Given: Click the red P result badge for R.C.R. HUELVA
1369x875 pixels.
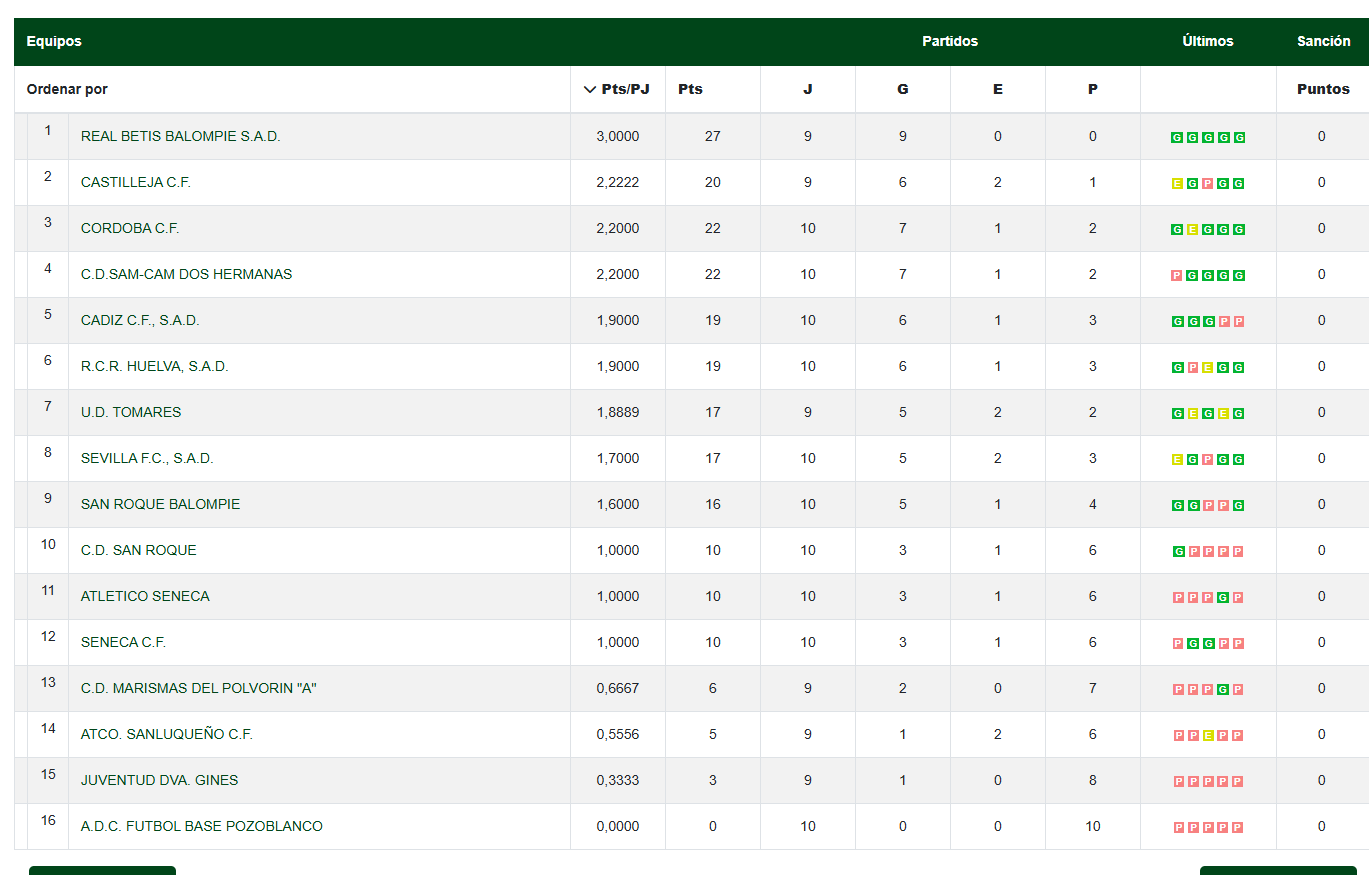Looking at the screenshot, I should click(x=1192, y=368).
